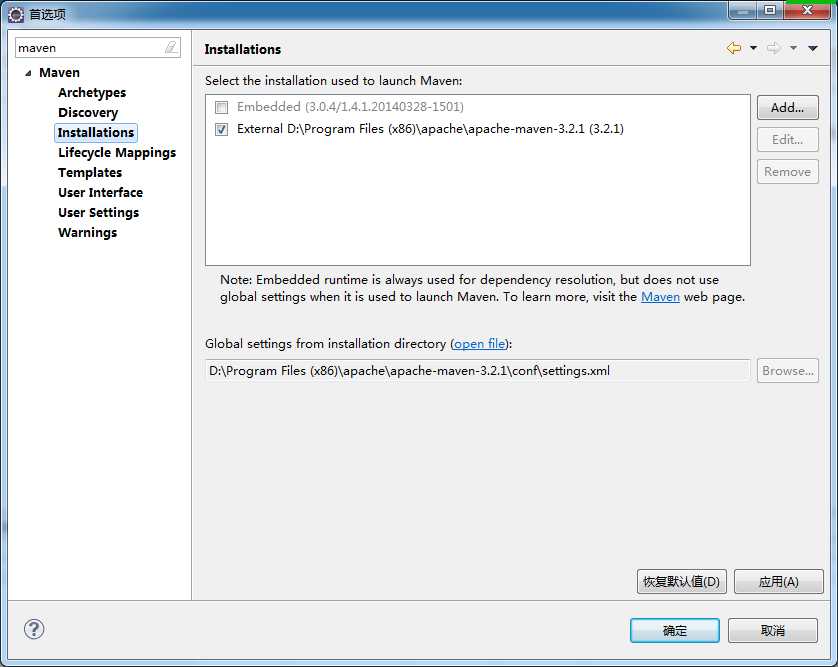
Task: Click the 应用(A) apply button
Action: [779, 581]
